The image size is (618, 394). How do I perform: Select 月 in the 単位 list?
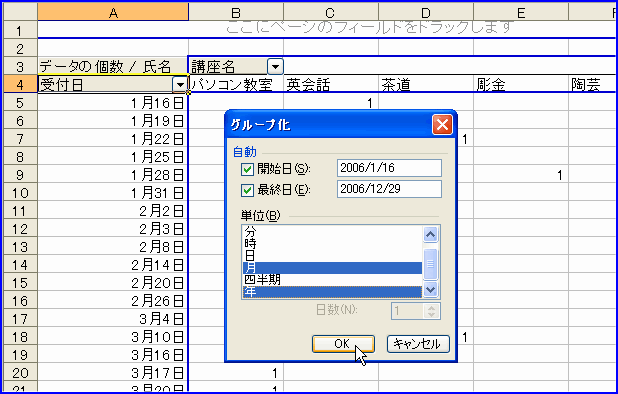[x=332, y=268]
